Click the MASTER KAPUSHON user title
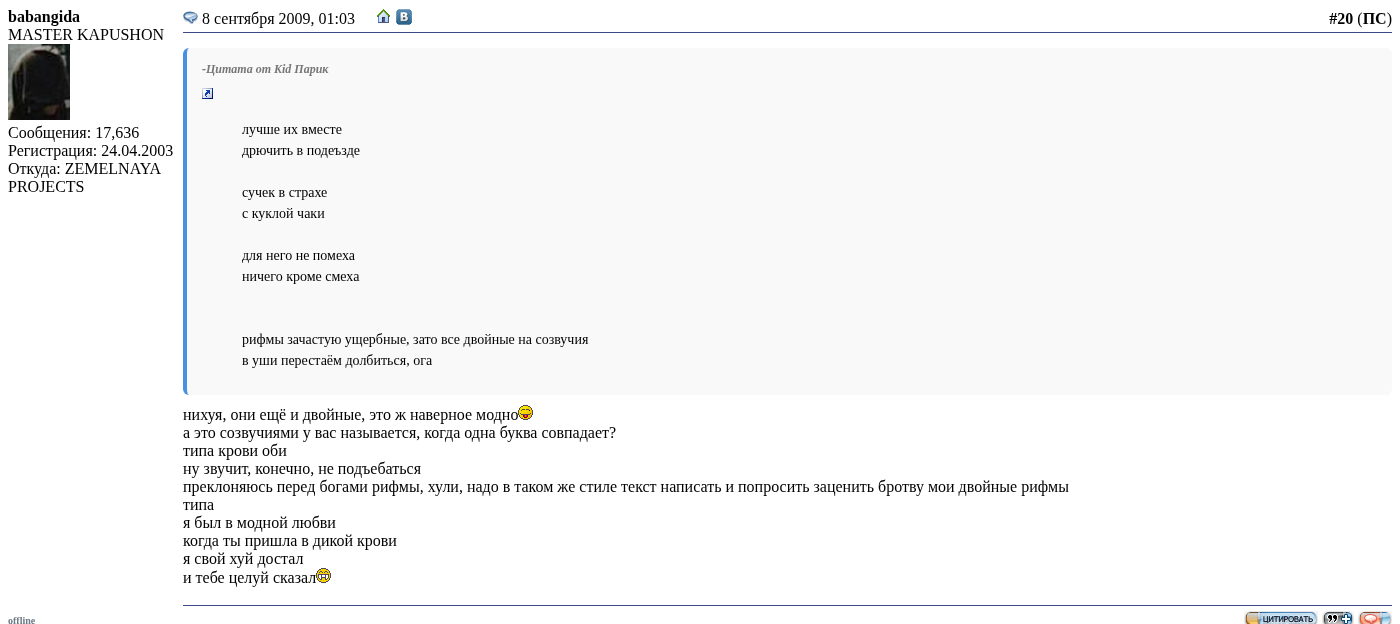 pos(86,35)
